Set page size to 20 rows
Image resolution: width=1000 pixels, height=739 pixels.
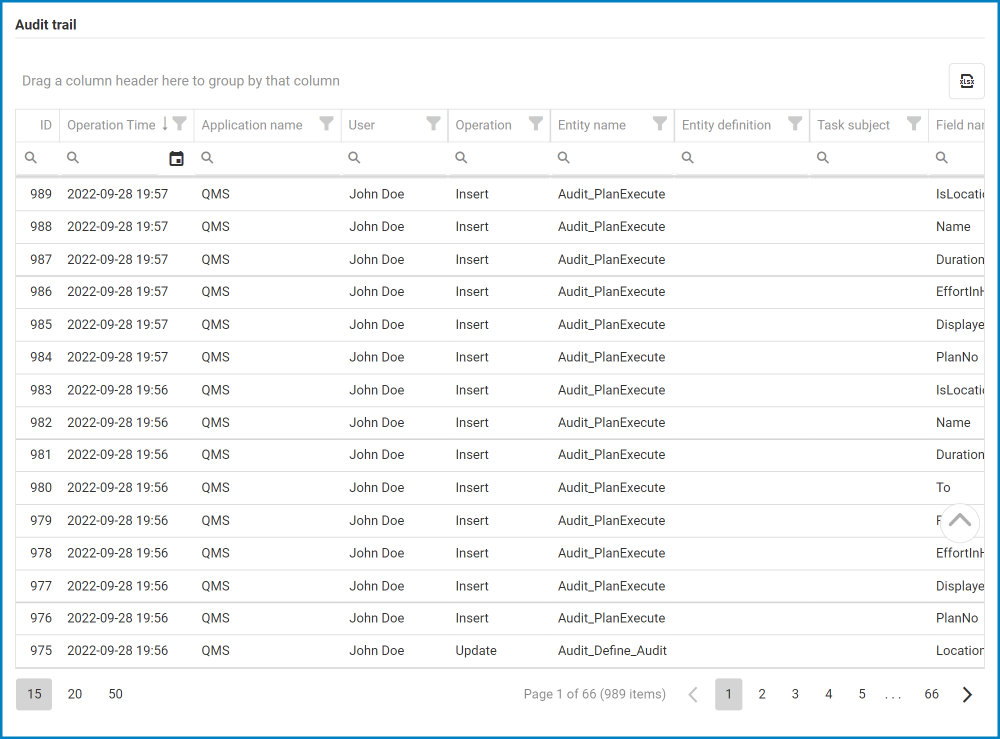coord(75,694)
